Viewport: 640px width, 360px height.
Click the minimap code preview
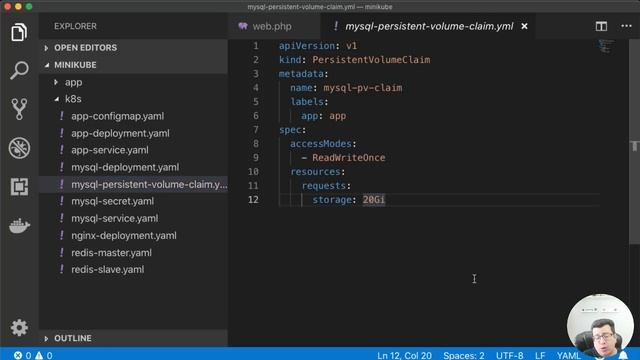coord(606,46)
